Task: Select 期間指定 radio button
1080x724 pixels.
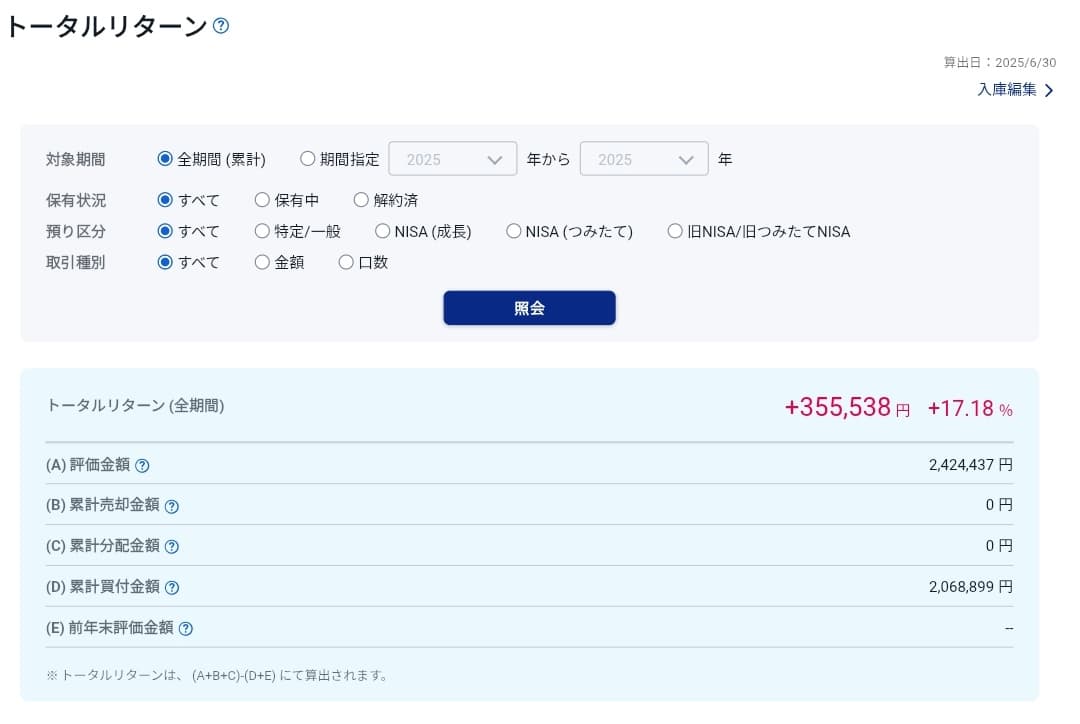Action: [308, 159]
